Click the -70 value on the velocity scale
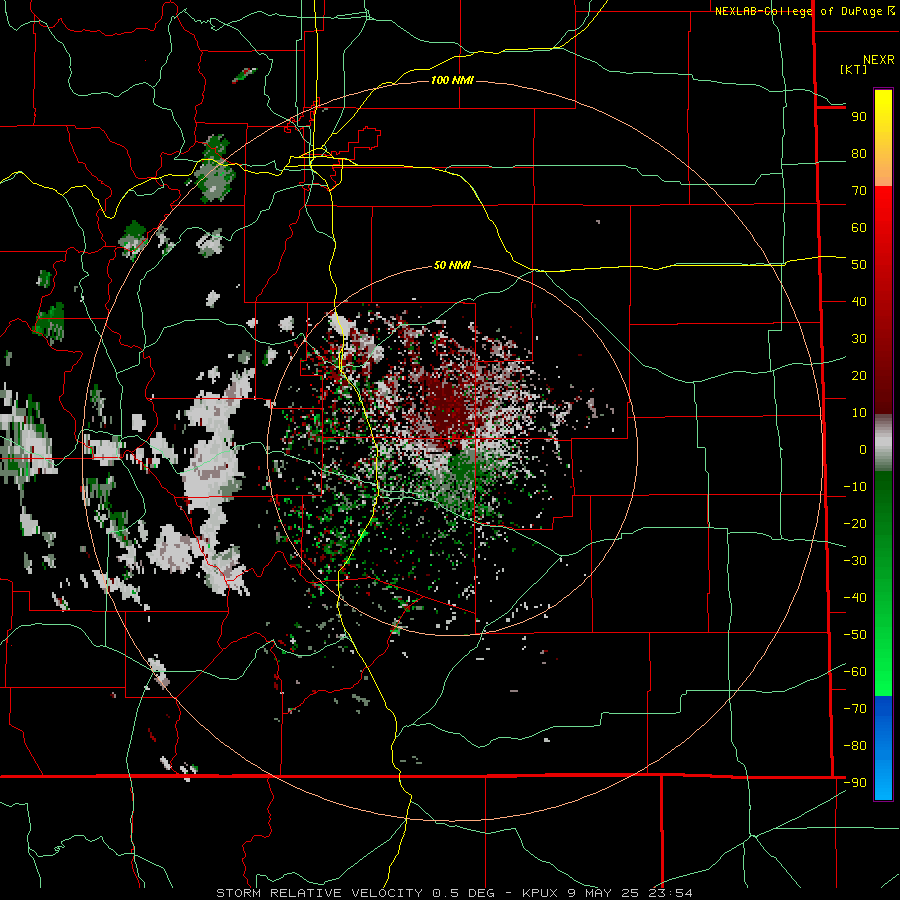 click(855, 709)
